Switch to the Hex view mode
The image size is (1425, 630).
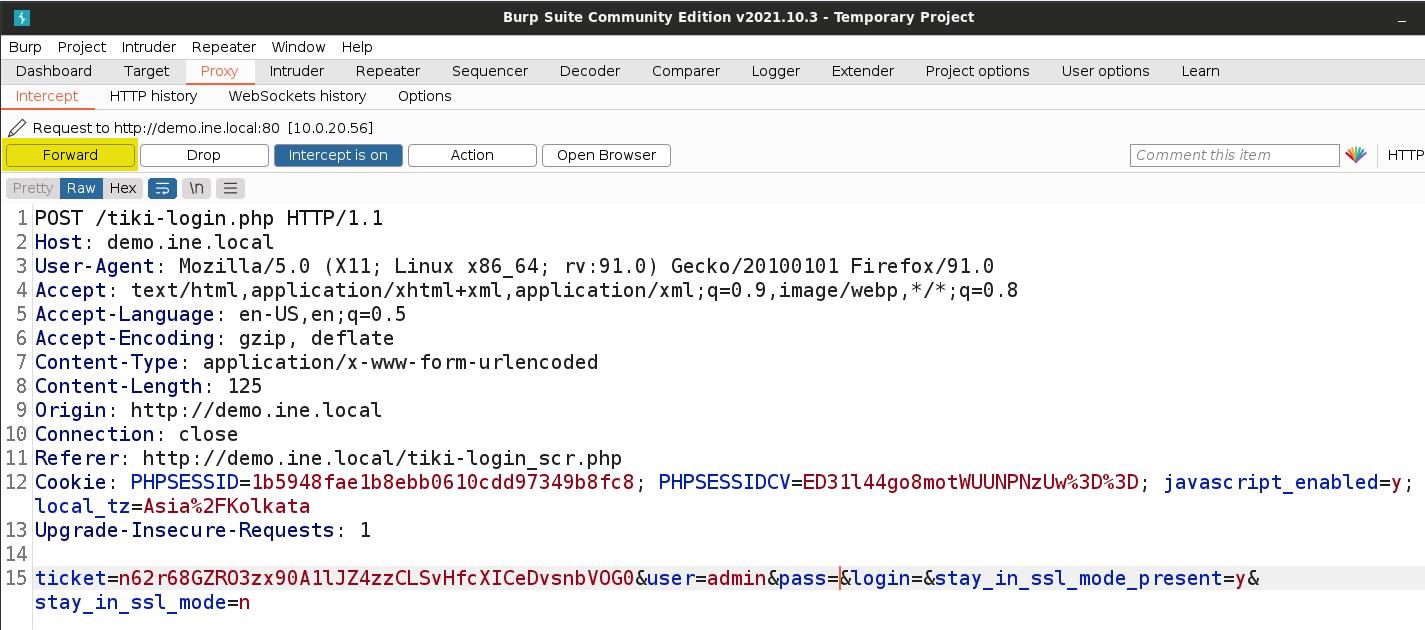click(x=123, y=188)
